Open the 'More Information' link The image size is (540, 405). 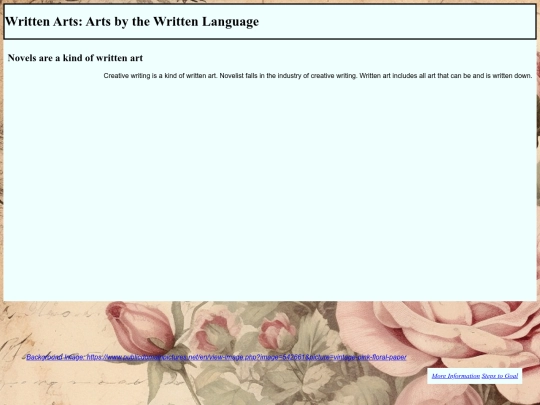(456, 376)
